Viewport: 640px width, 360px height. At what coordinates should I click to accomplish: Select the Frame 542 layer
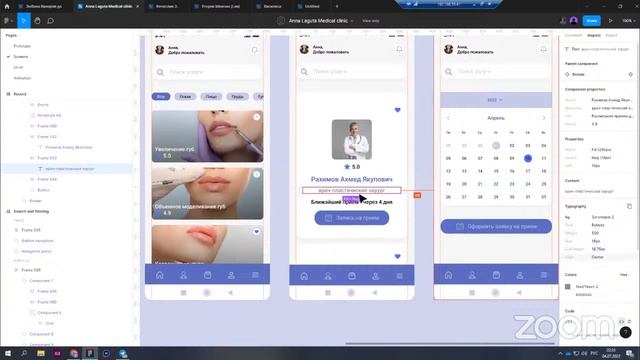(47, 137)
